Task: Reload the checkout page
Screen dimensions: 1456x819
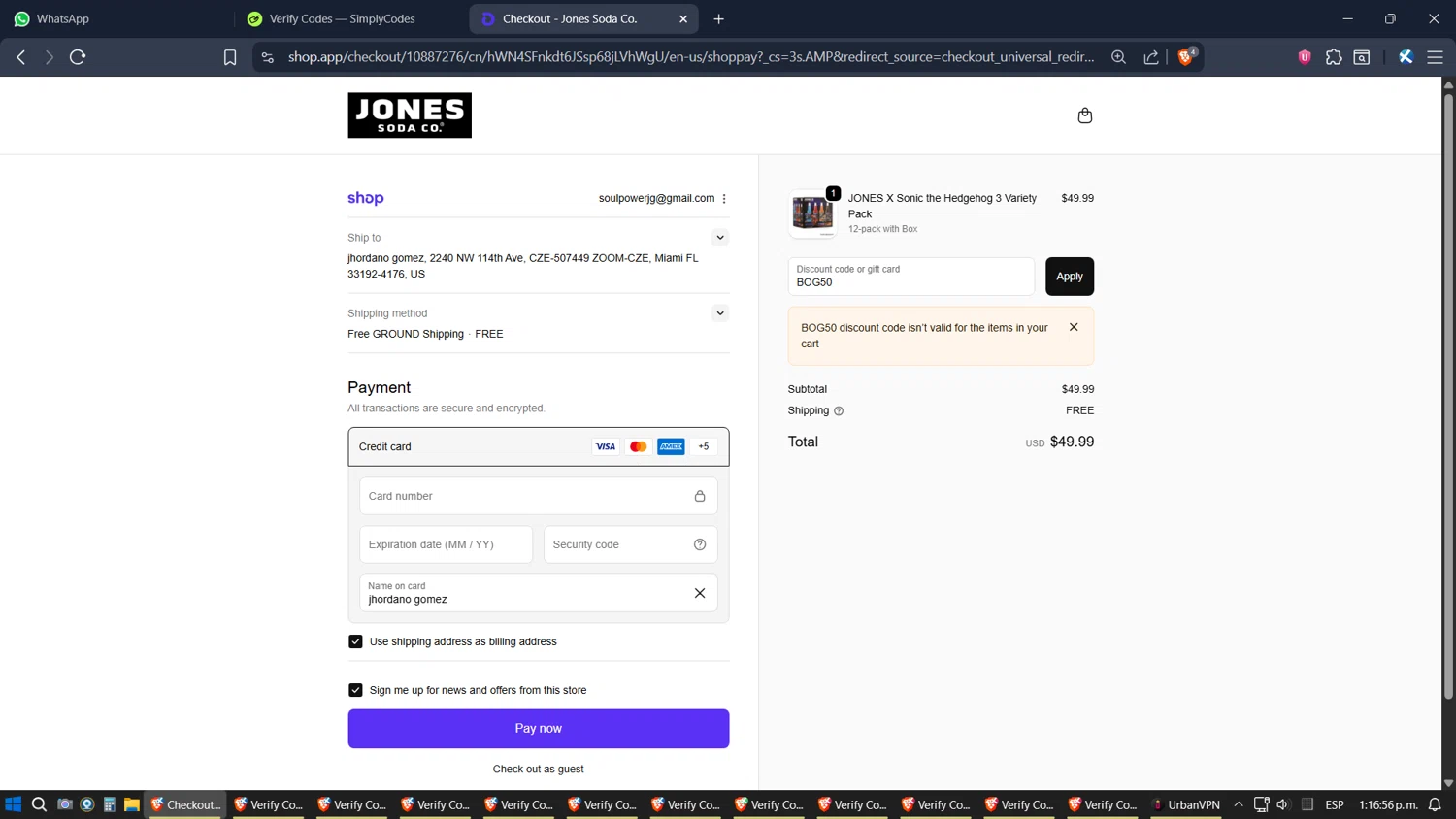Action: [78, 57]
